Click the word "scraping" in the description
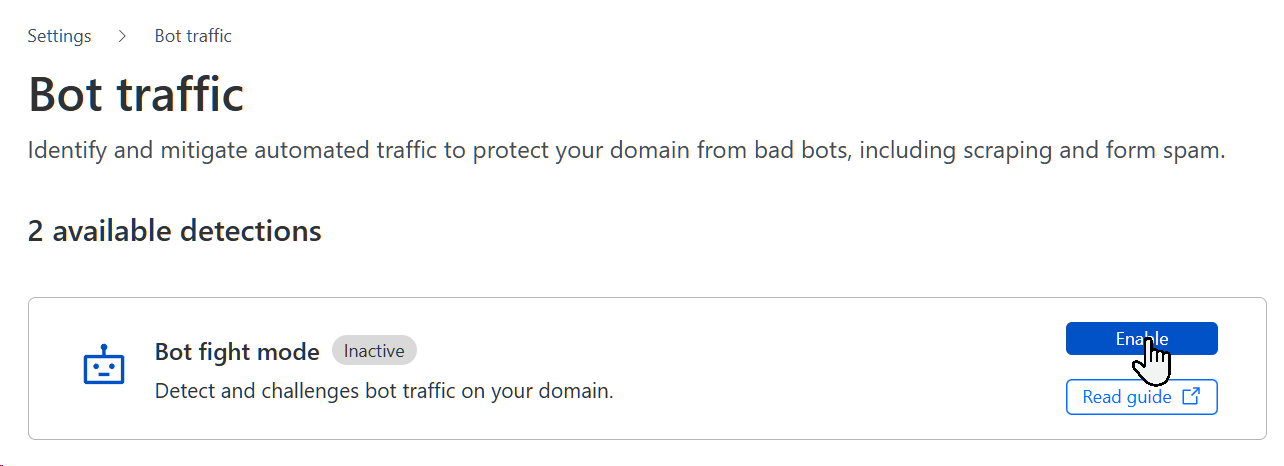 [x=1004, y=152]
